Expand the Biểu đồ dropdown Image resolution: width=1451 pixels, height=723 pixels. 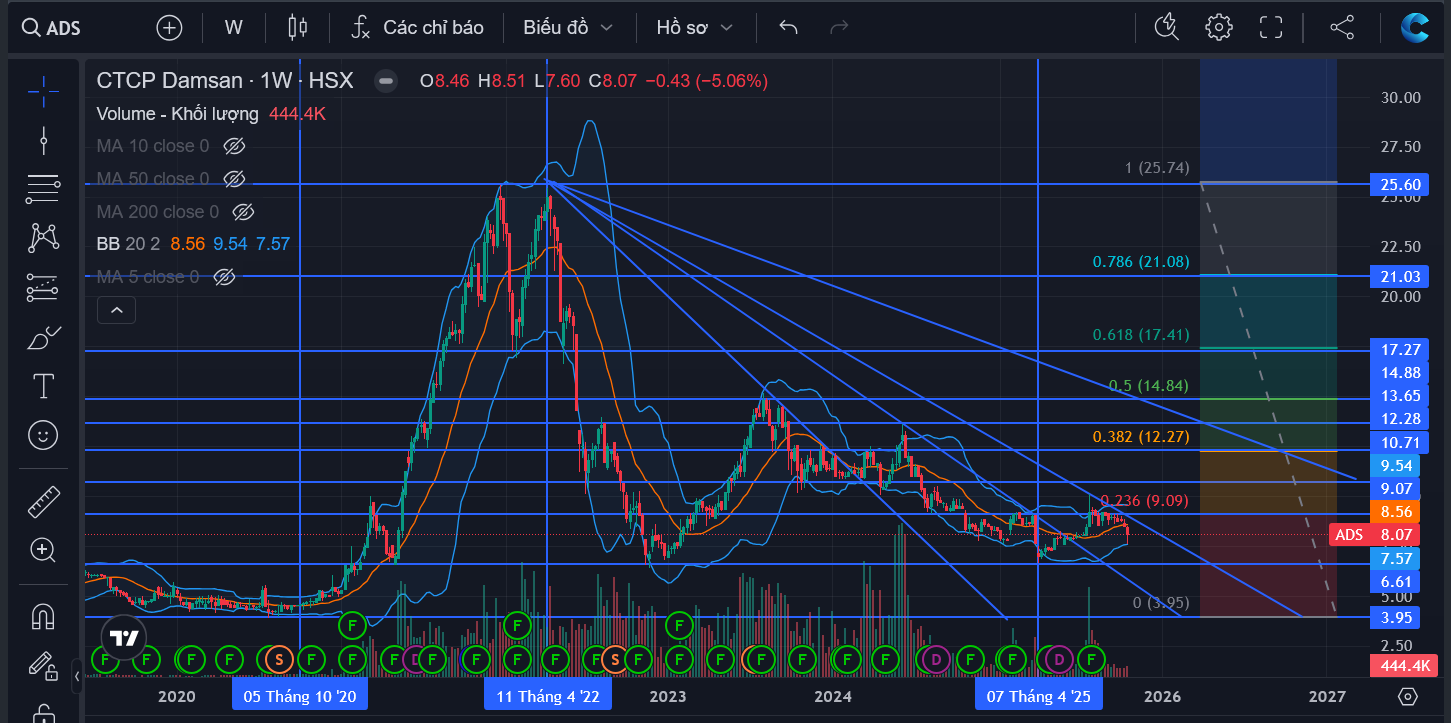567,27
